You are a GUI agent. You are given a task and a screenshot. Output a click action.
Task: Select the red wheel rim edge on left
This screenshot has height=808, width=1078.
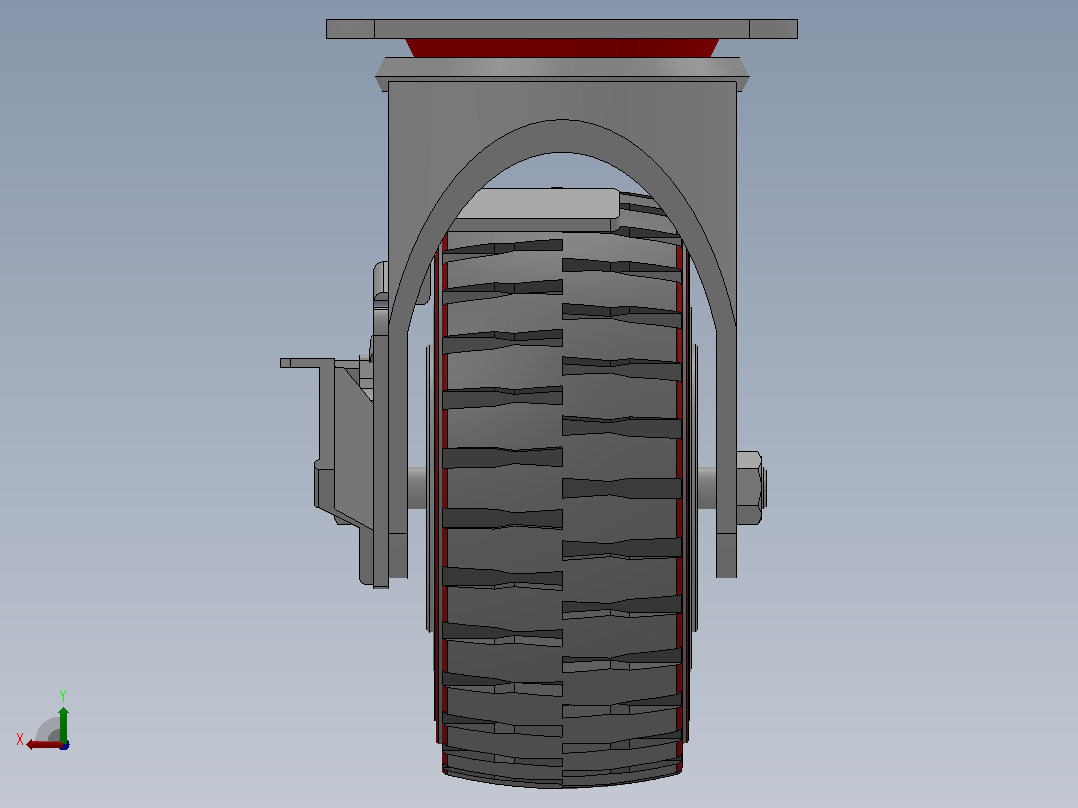445,502
